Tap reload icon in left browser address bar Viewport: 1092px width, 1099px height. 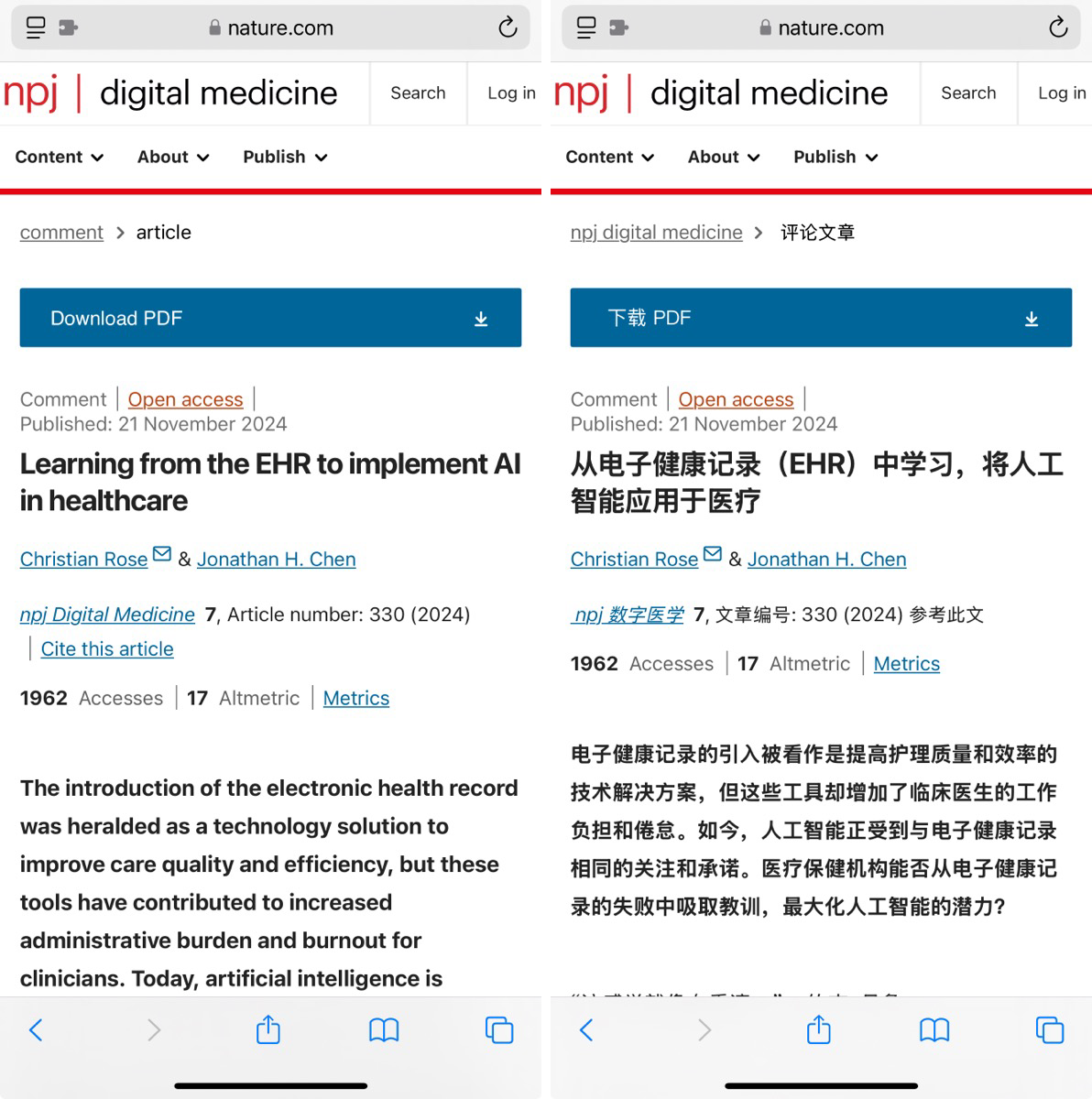(x=508, y=27)
